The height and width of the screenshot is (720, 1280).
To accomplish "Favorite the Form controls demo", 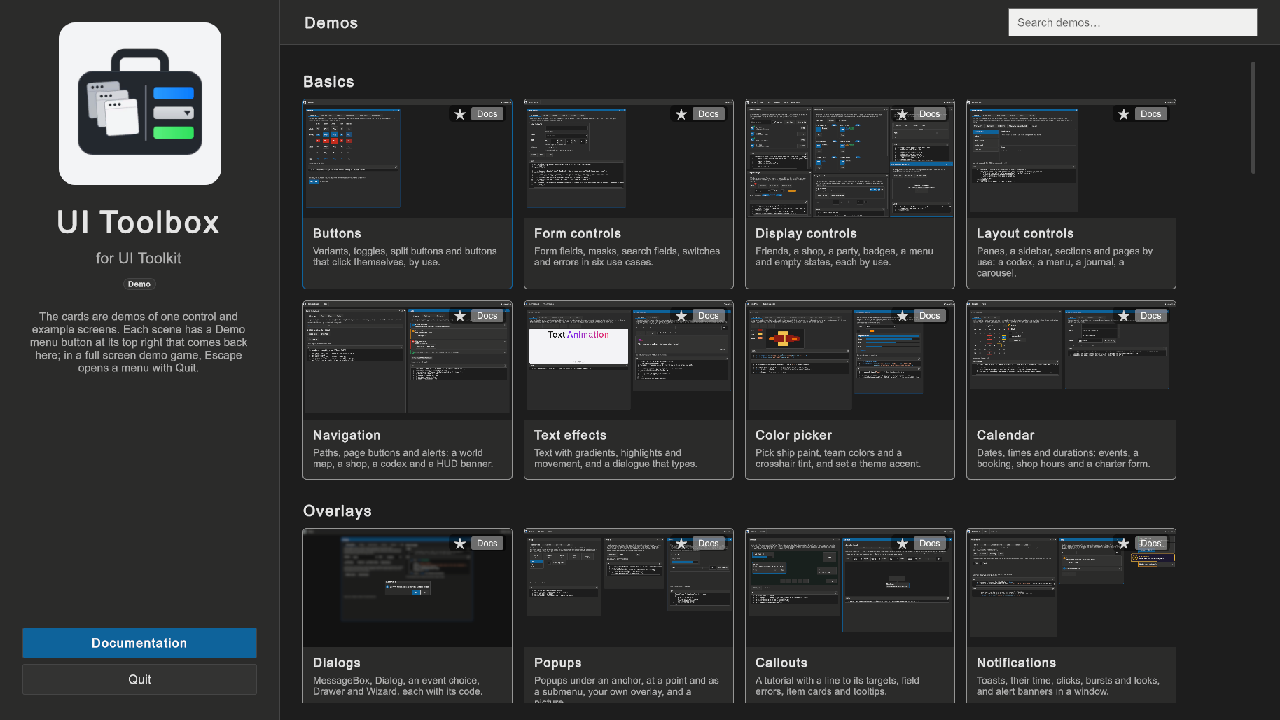I will pos(681,114).
